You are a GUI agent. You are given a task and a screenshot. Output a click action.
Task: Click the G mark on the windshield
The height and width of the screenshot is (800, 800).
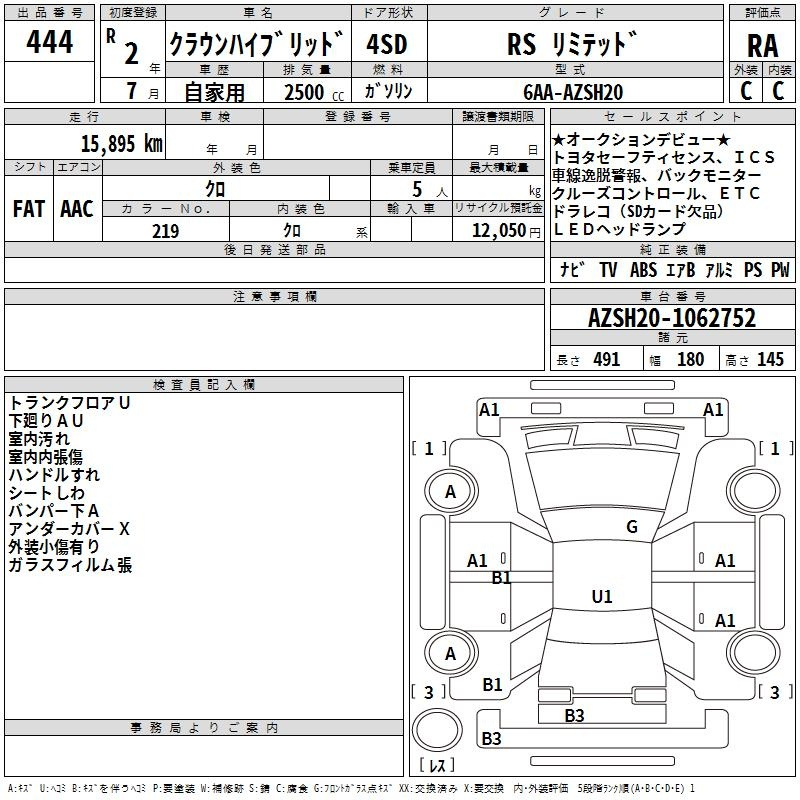pyautogui.click(x=631, y=527)
